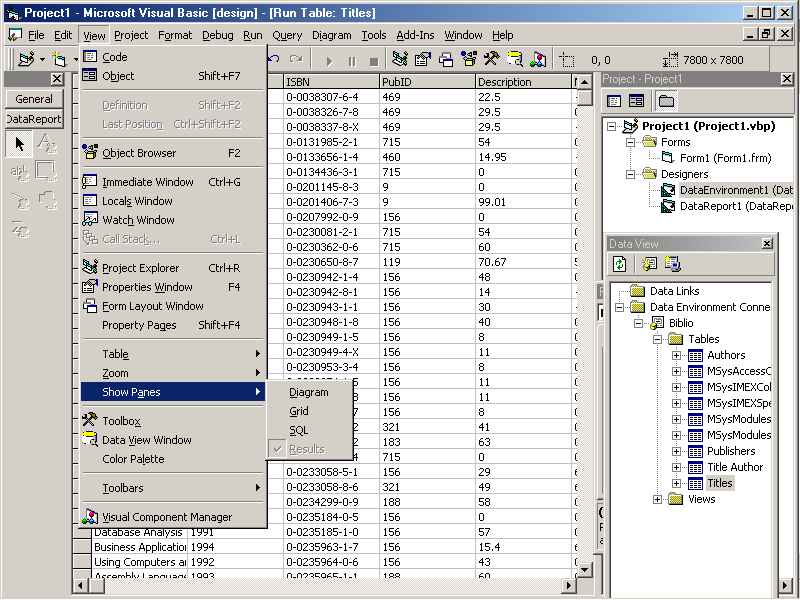Click Form Layout Window menu entry
This screenshot has width=800, height=600.
[173, 306]
